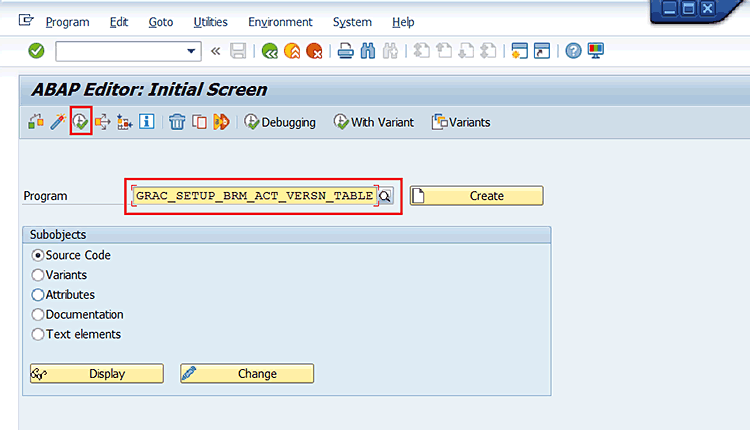Click the orange Exit icon
Screen dimensions: 750x430
292,51
